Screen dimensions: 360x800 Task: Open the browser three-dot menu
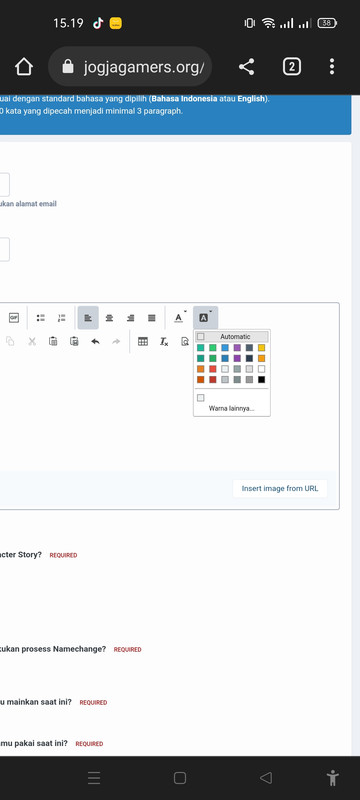332,66
